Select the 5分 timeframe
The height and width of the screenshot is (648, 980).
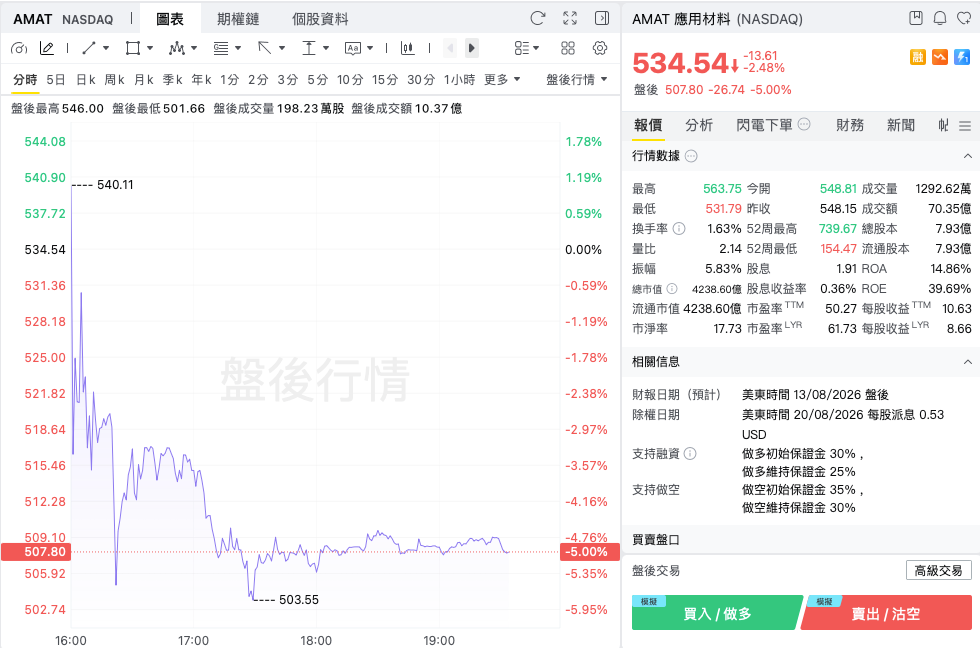coord(318,79)
